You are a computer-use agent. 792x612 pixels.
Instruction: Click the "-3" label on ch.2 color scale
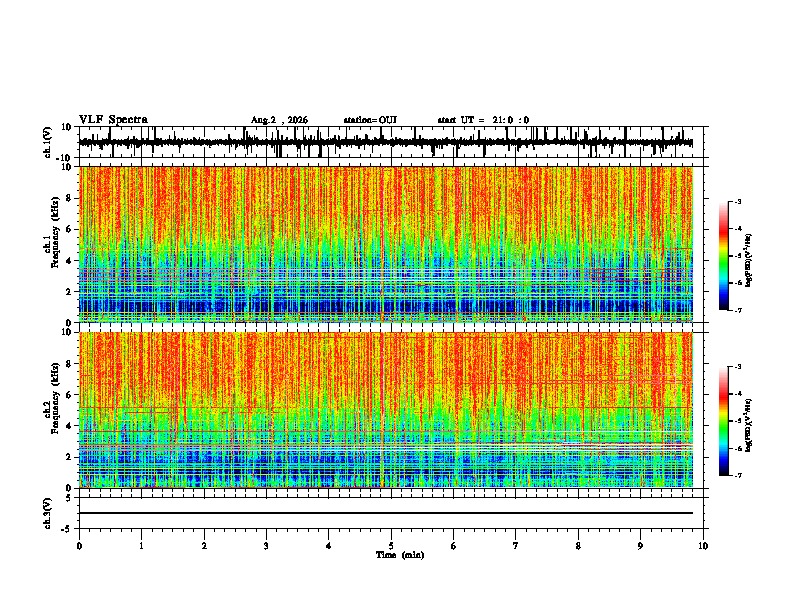(737, 367)
